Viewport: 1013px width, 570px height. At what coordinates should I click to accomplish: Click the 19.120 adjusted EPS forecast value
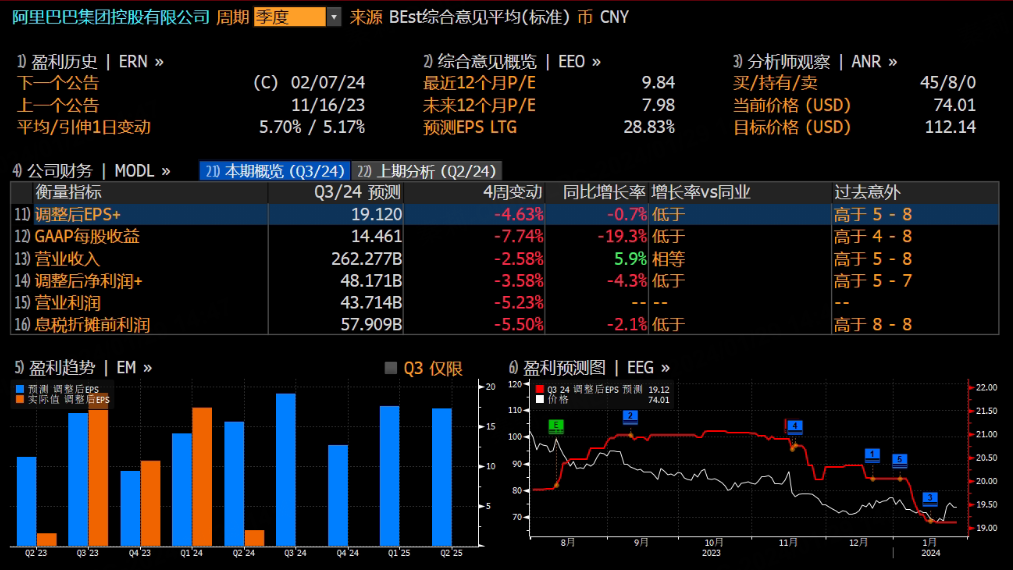[x=377, y=215]
